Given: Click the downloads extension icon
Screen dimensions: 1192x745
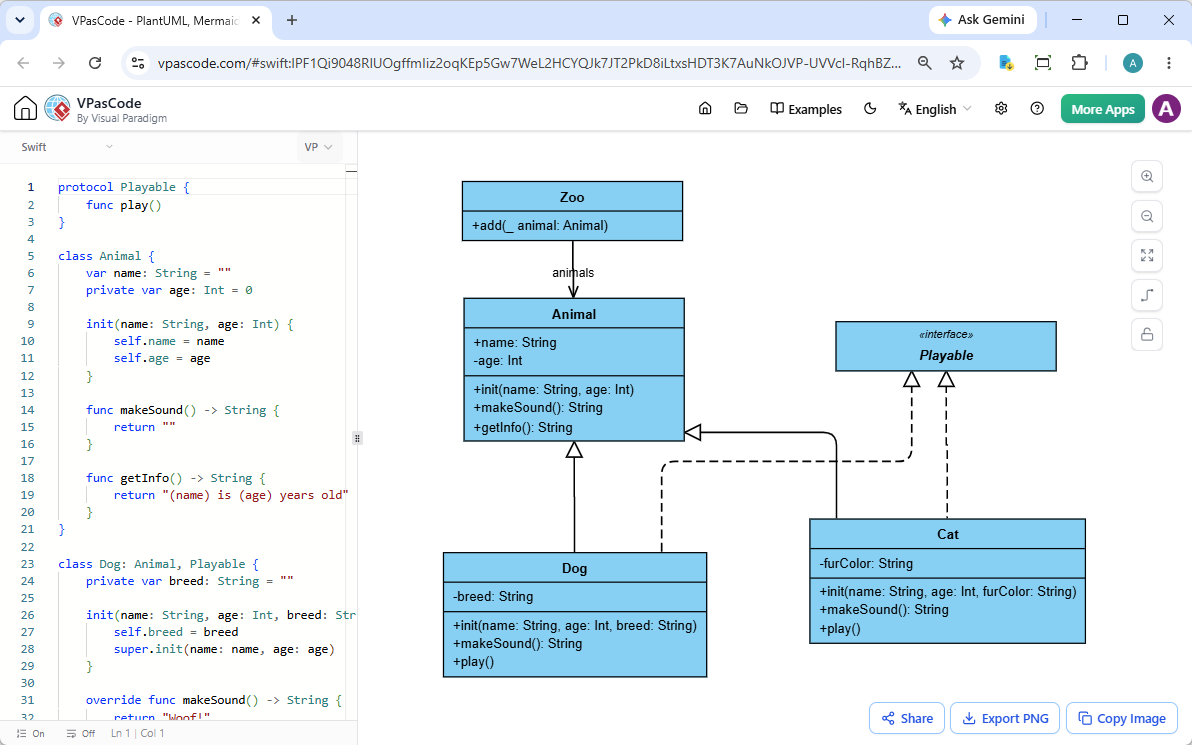Looking at the screenshot, I should (x=1006, y=63).
